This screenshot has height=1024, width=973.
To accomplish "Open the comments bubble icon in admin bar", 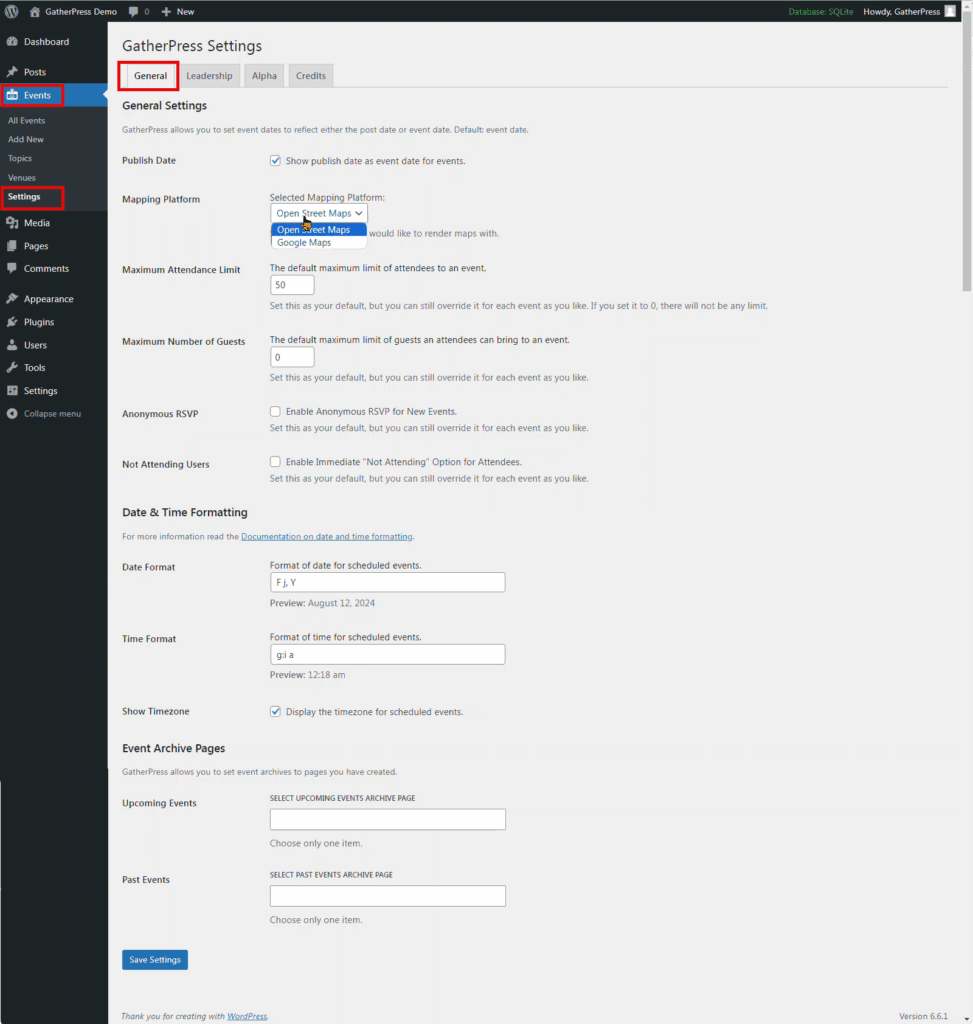I will tap(134, 11).
